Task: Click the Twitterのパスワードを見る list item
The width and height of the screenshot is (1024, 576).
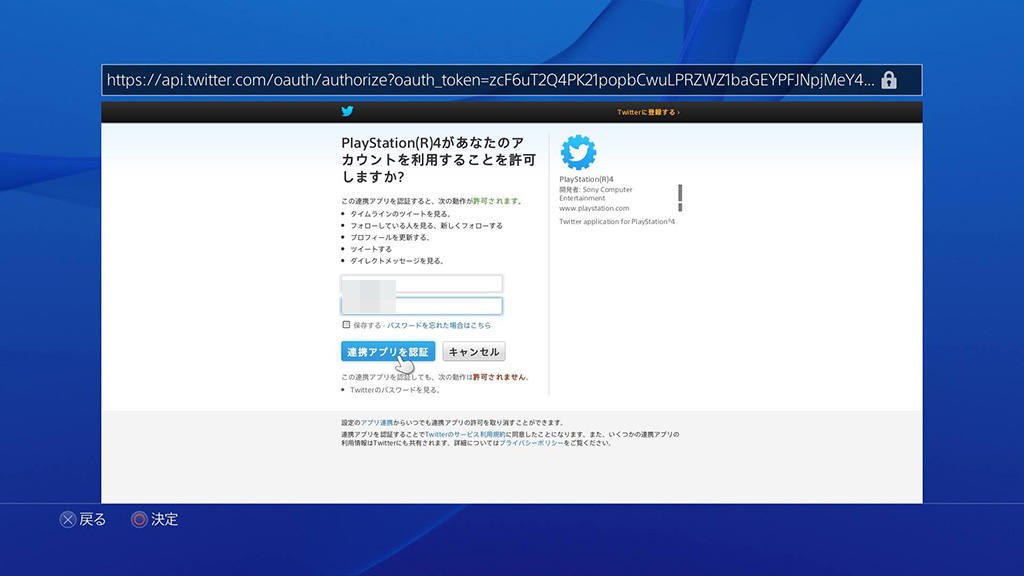Action: 395,390
